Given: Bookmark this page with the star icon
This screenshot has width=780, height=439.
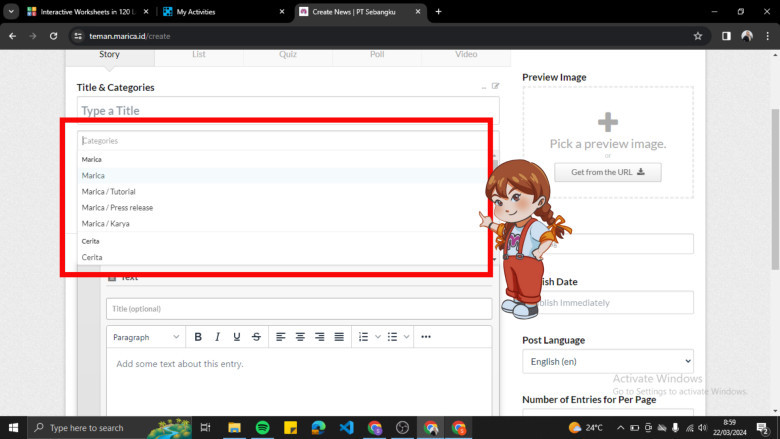Looking at the screenshot, I should pos(697,35).
